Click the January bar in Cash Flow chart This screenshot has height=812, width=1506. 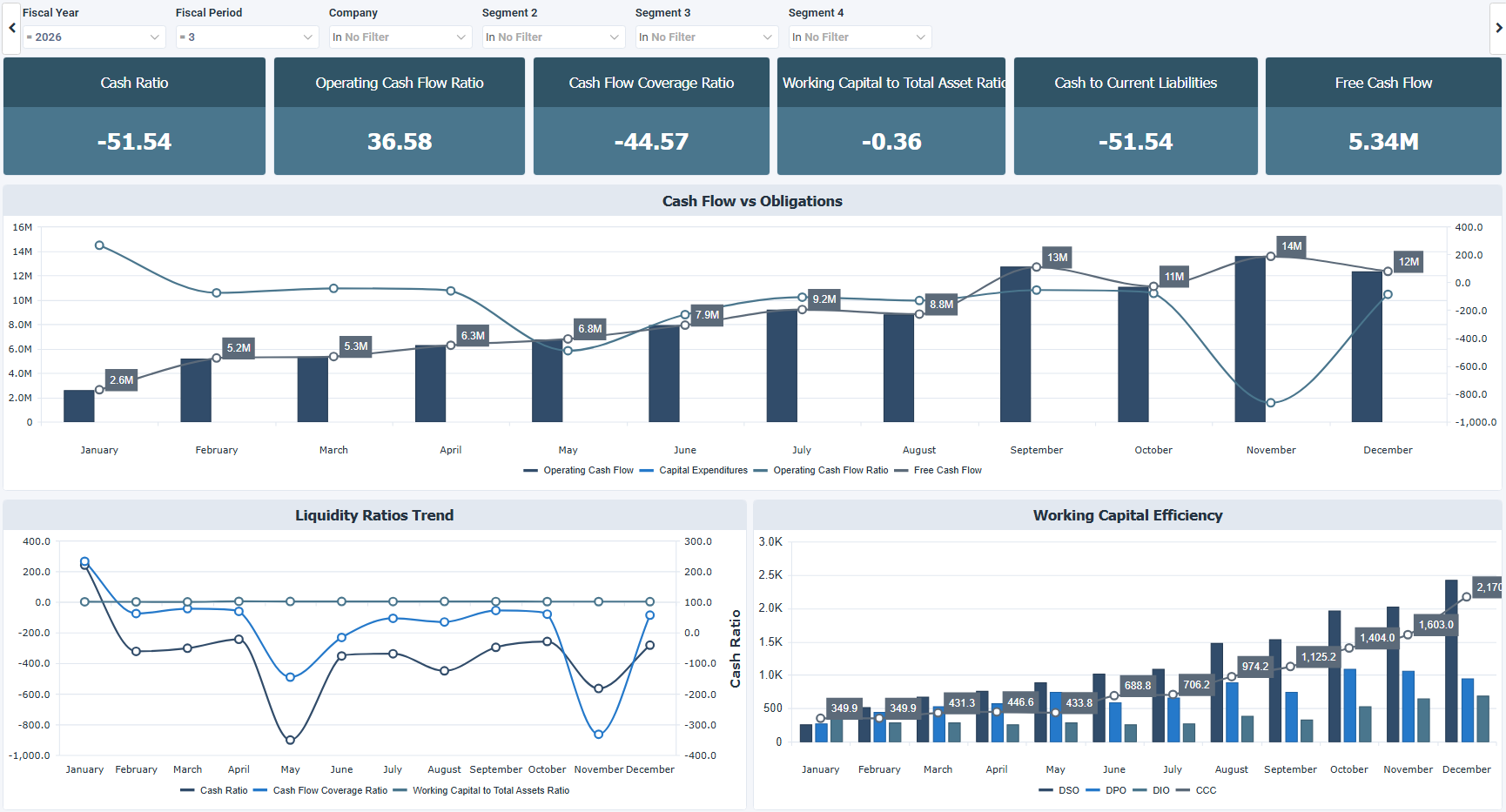pos(79,406)
